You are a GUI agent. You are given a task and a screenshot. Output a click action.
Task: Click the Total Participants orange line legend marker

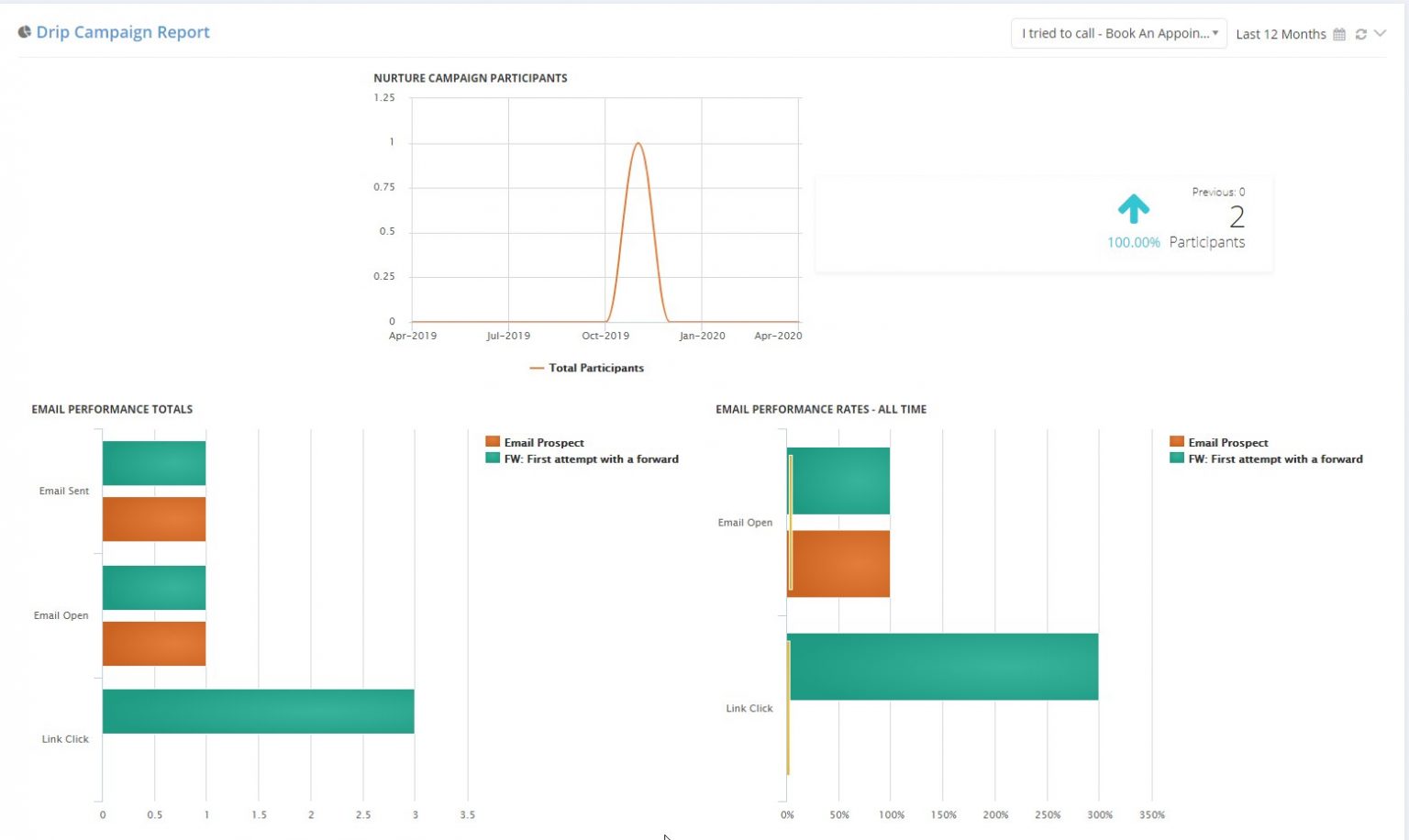(x=538, y=367)
